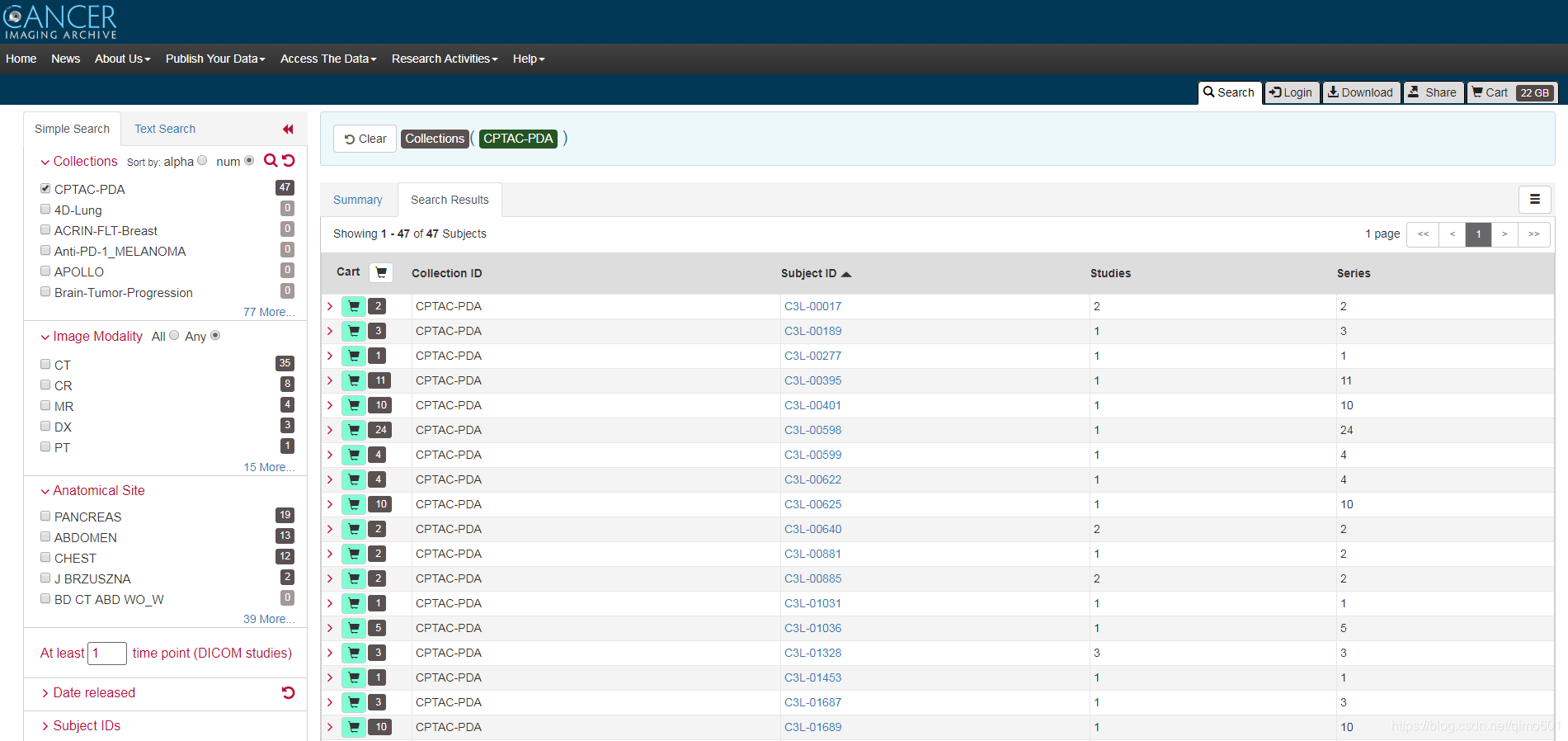Click the Clear button
Screen dimensions: 1568x741
point(365,139)
